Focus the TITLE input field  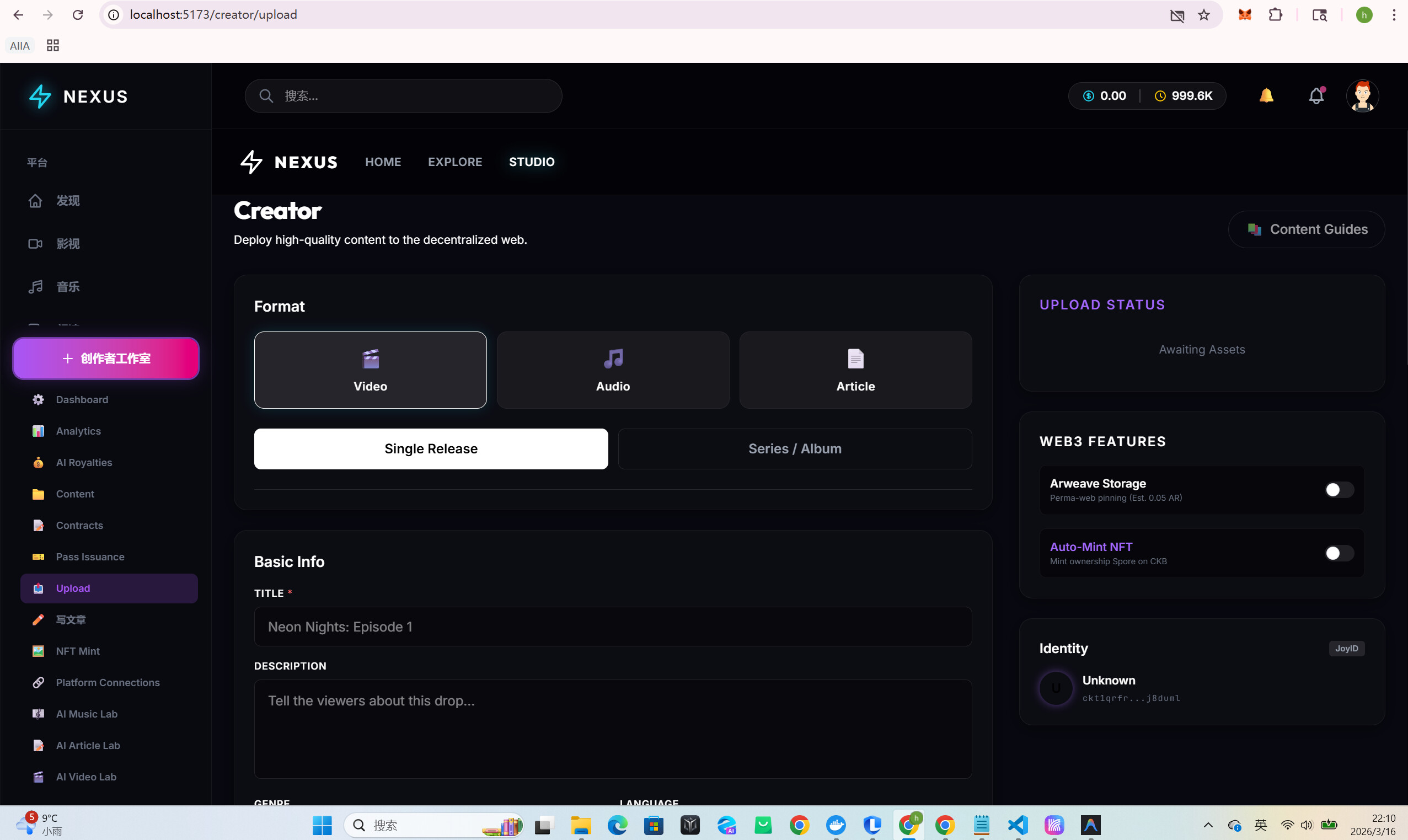pyautogui.click(x=613, y=627)
